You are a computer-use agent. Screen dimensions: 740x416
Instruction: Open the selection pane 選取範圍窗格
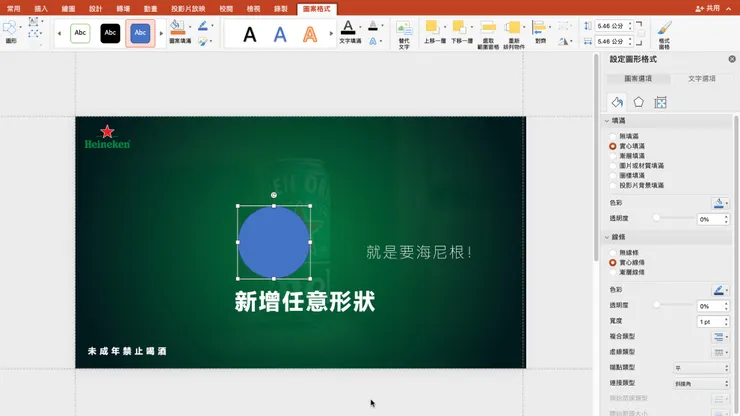[x=488, y=34]
